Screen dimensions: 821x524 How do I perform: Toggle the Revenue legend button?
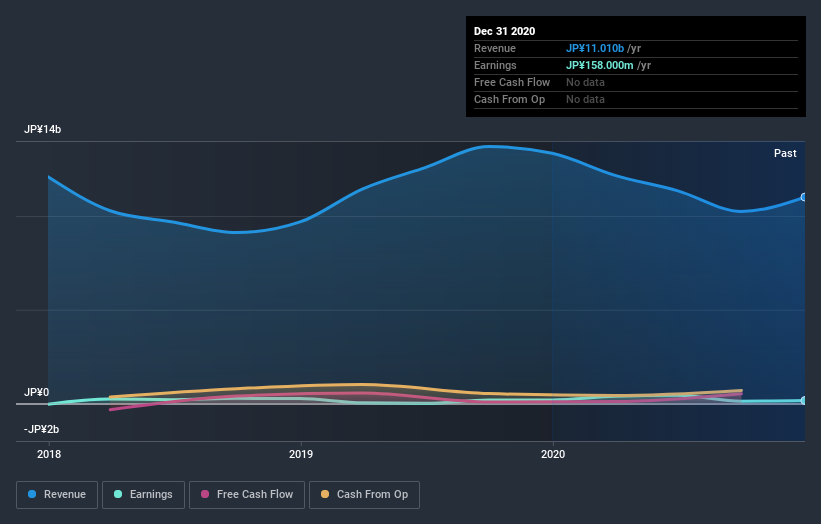57,495
